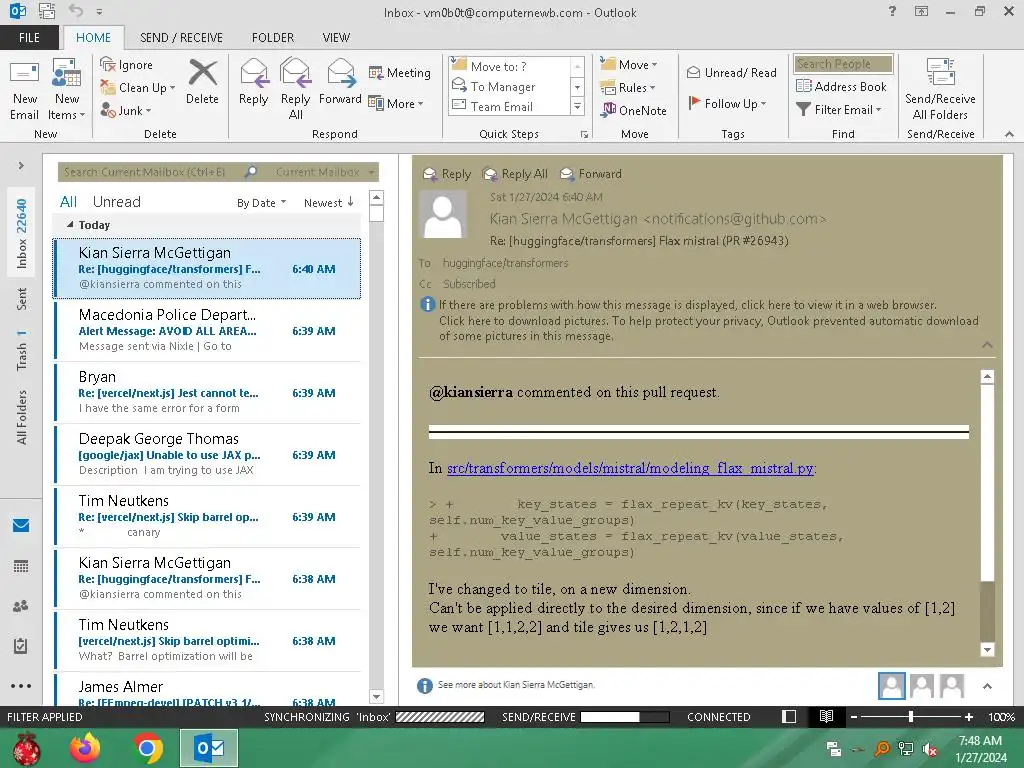Click Reply All in the reading pane
This screenshot has height=768, width=1024.
click(x=515, y=174)
